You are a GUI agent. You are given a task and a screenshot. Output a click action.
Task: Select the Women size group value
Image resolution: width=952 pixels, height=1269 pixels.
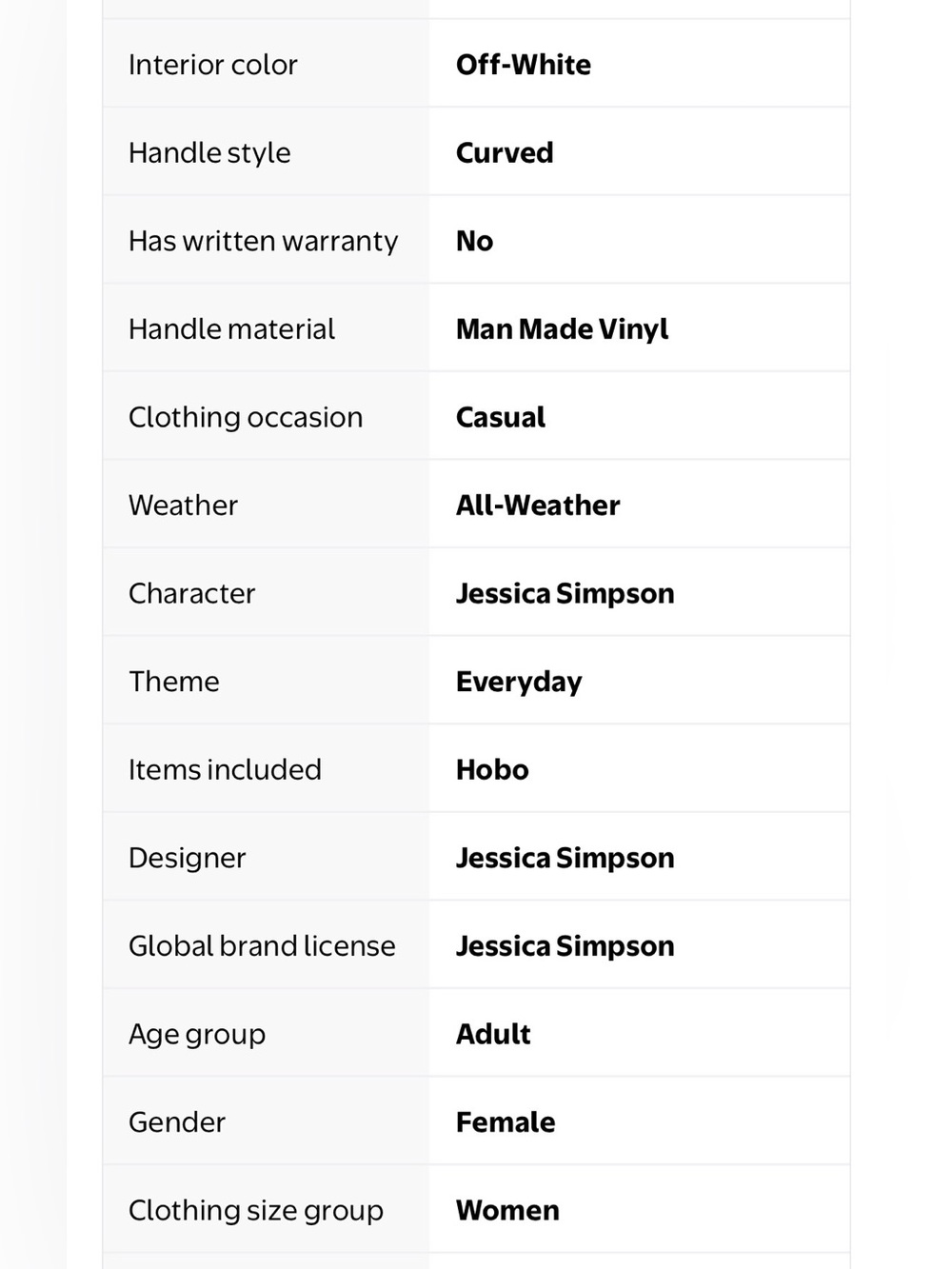(507, 1210)
